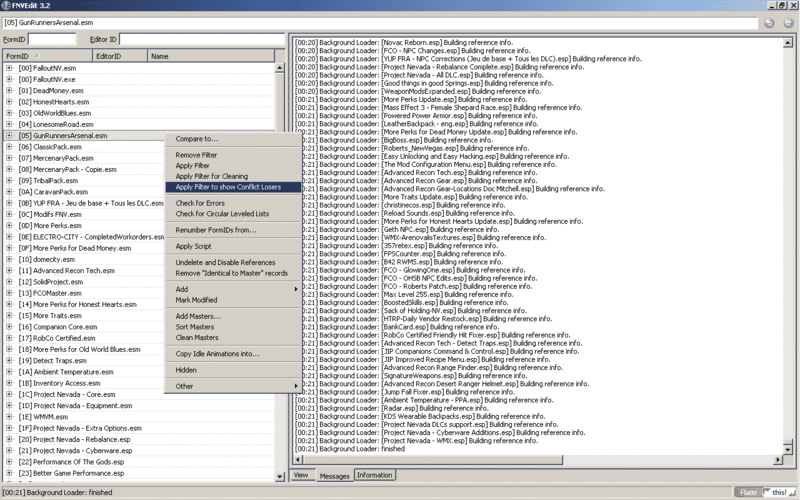Click the forward navigation arrow icon
The height and width of the screenshot is (500, 800).
(788, 23)
